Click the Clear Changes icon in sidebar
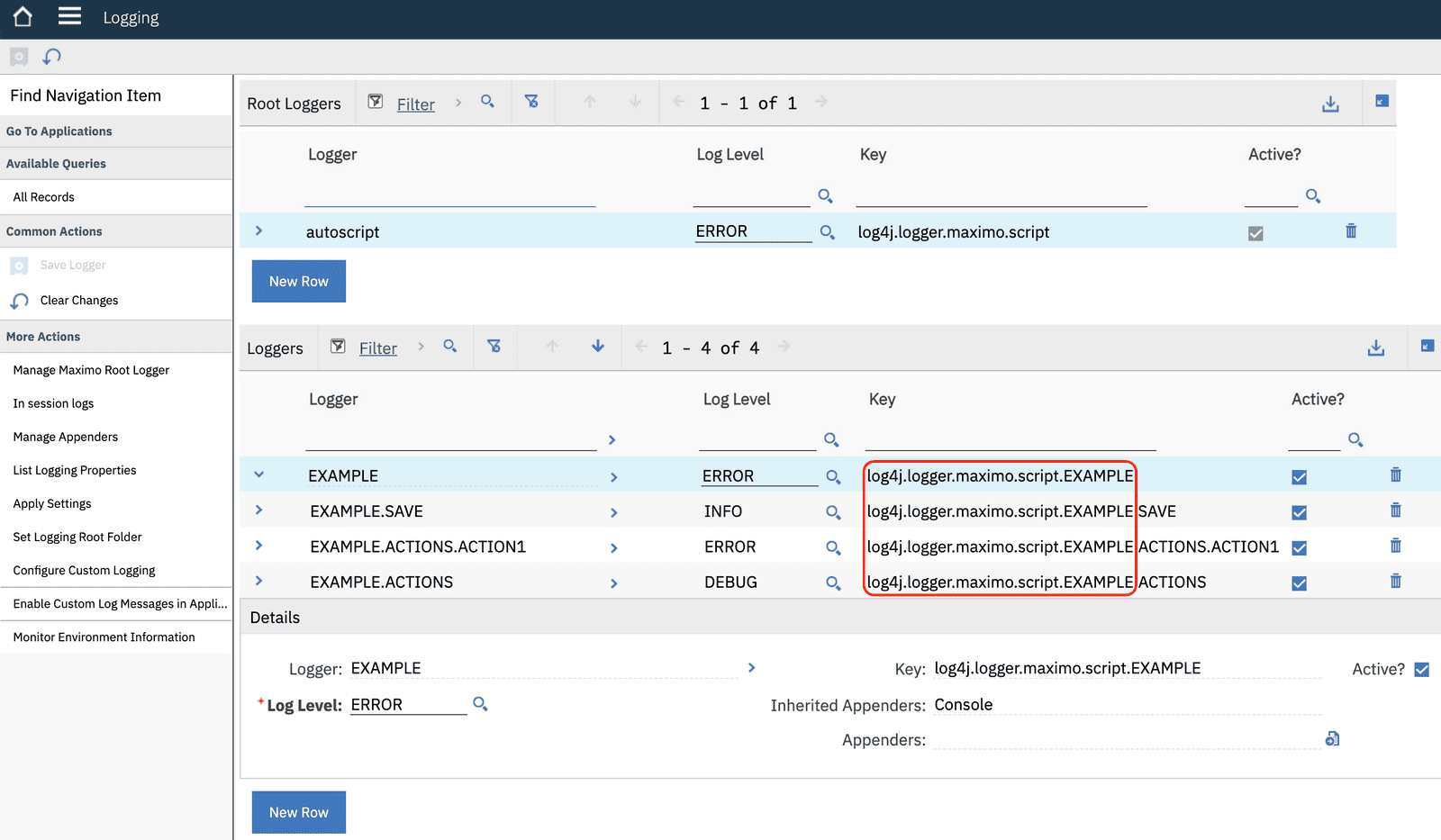 (19, 300)
